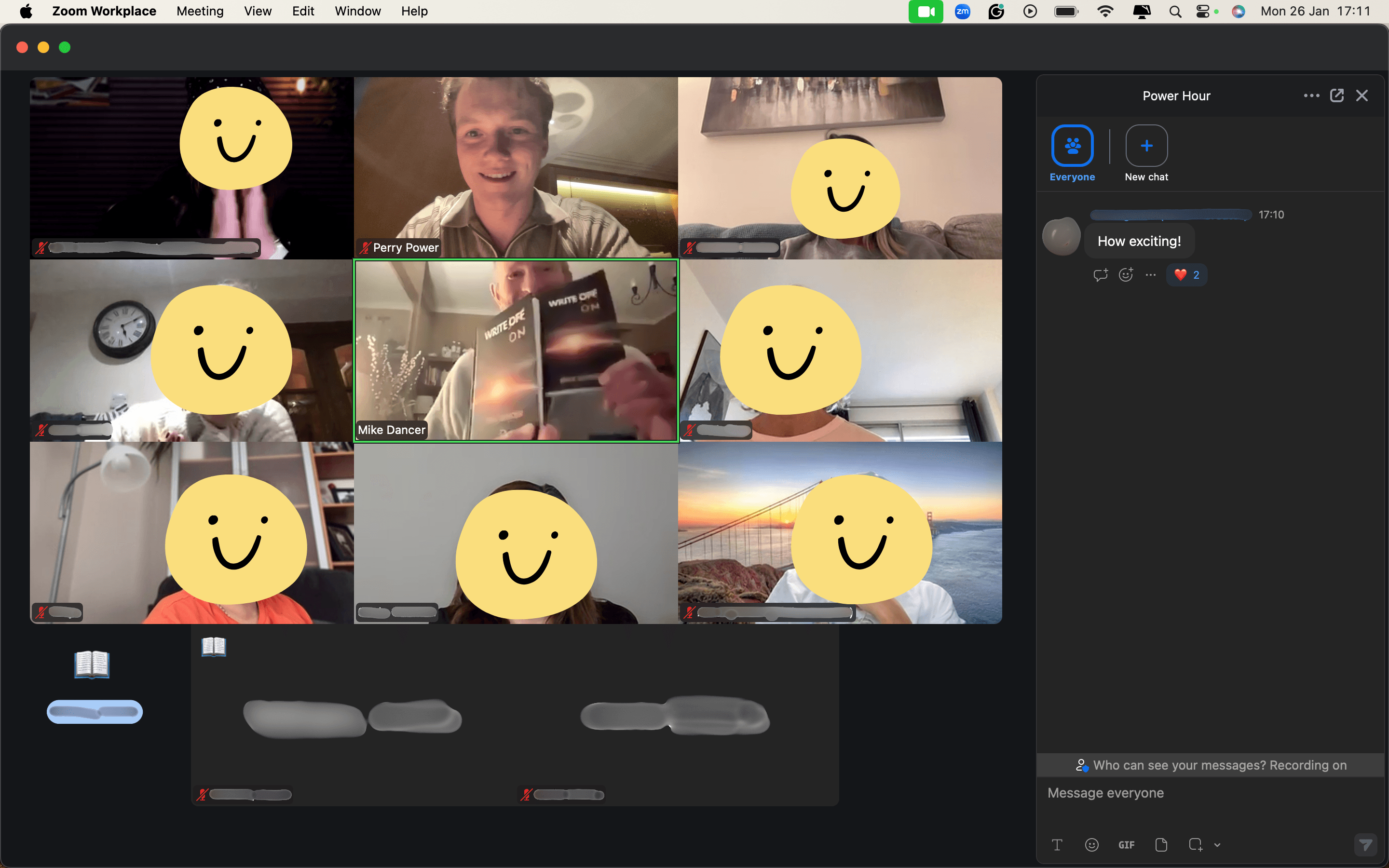Attach a file in chat
Screen dimensions: 1389x868
pyautogui.click(x=1161, y=844)
